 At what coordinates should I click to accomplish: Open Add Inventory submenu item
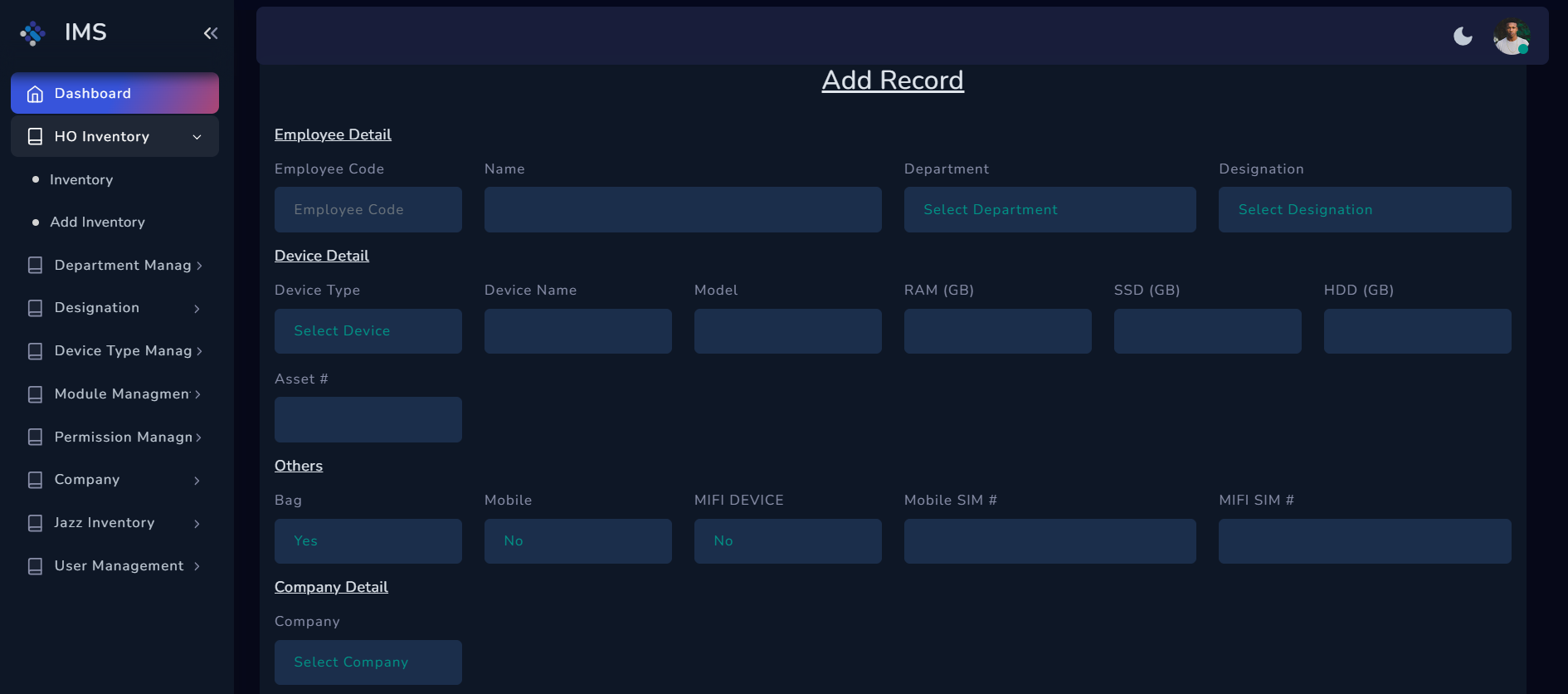pos(97,222)
